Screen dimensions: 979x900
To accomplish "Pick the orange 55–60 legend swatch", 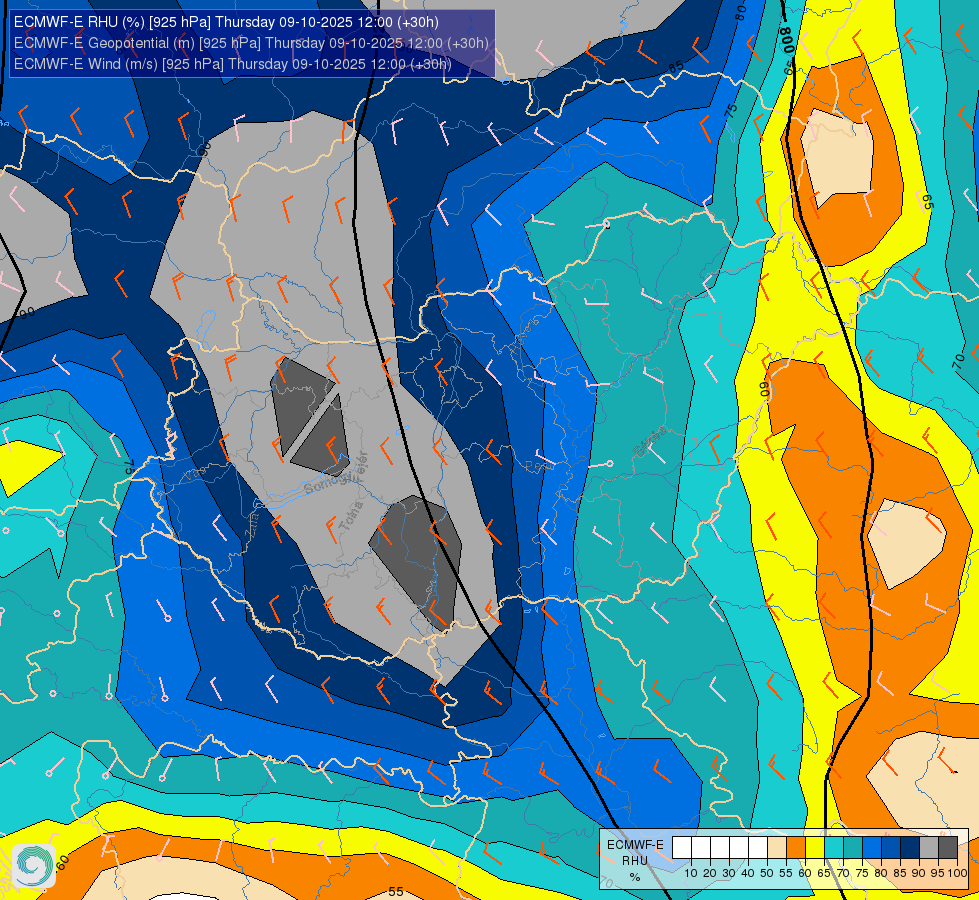I will pyautogui.click(x=796, y=848).
